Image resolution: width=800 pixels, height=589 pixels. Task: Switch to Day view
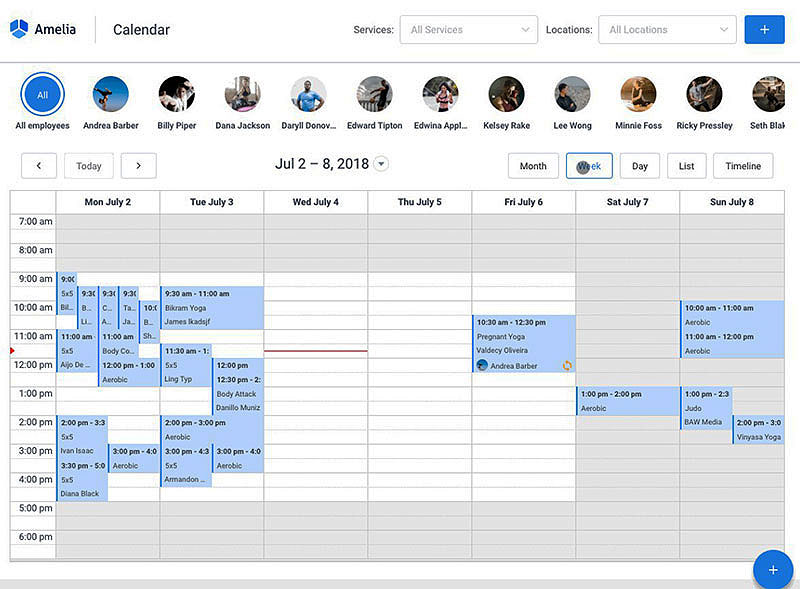click(x=639, y=165)
